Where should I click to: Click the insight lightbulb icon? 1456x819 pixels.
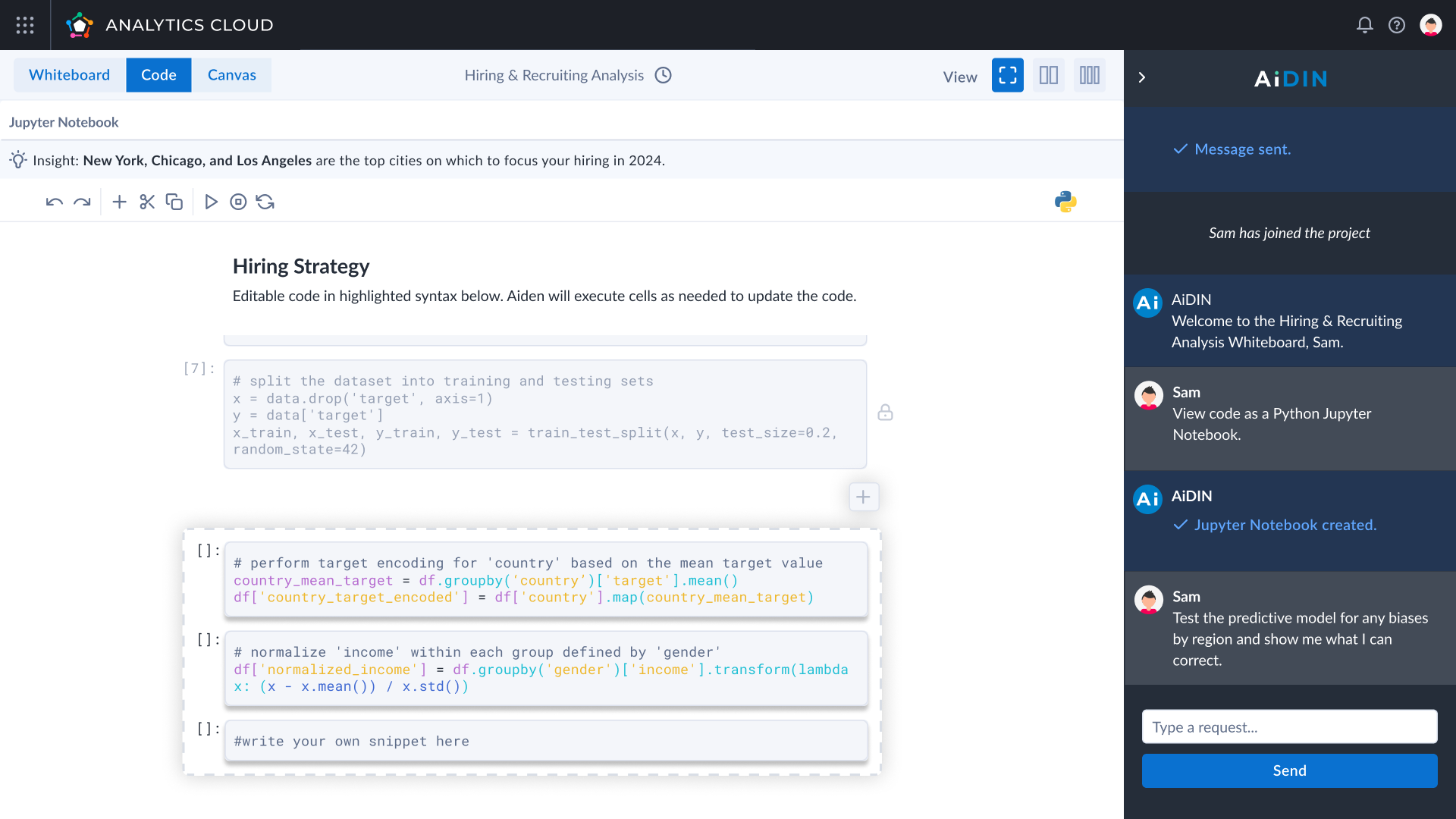pyautogui.click(x=18, y=160)
